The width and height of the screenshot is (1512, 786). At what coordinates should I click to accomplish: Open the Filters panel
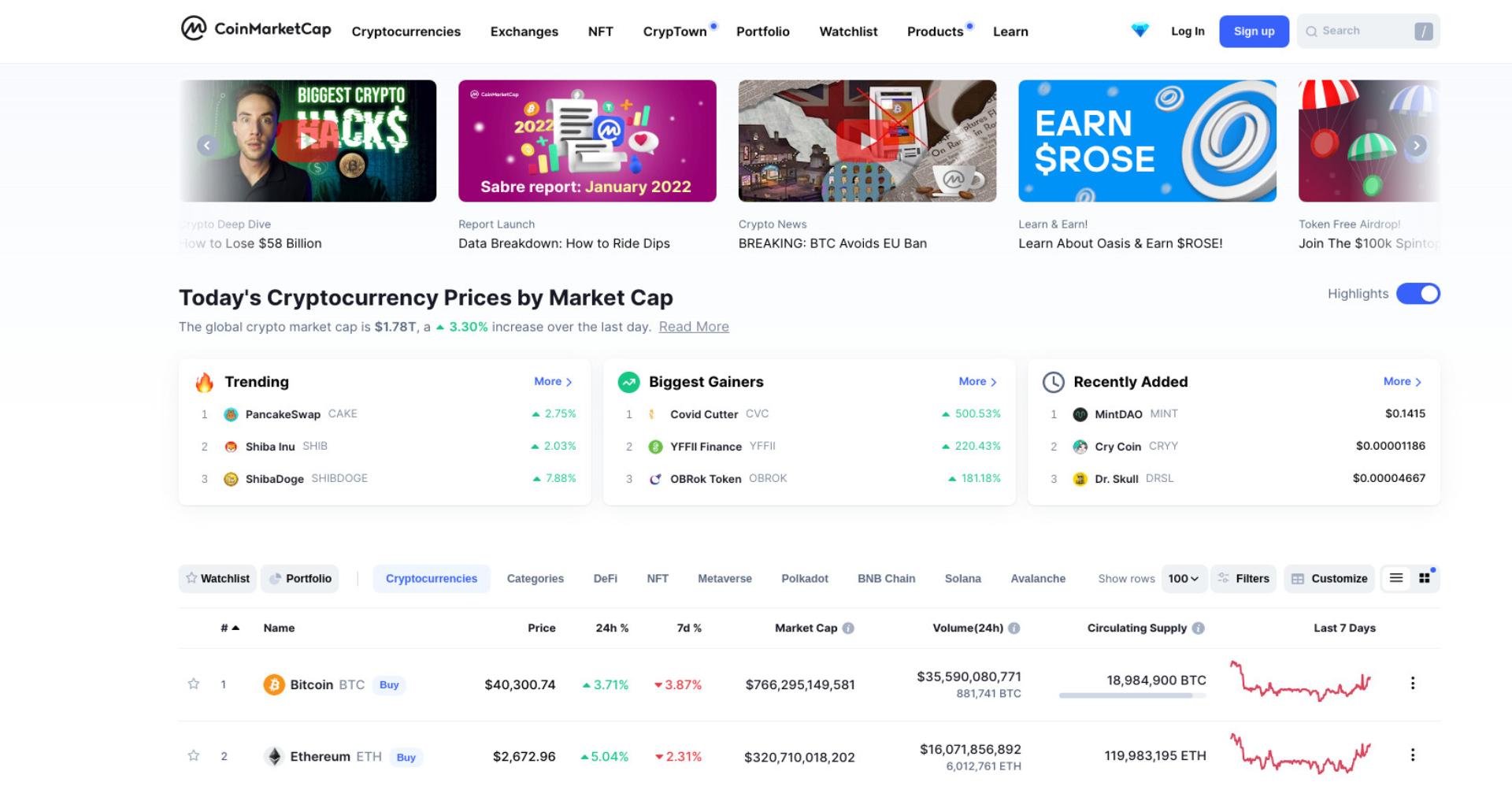1243,578
